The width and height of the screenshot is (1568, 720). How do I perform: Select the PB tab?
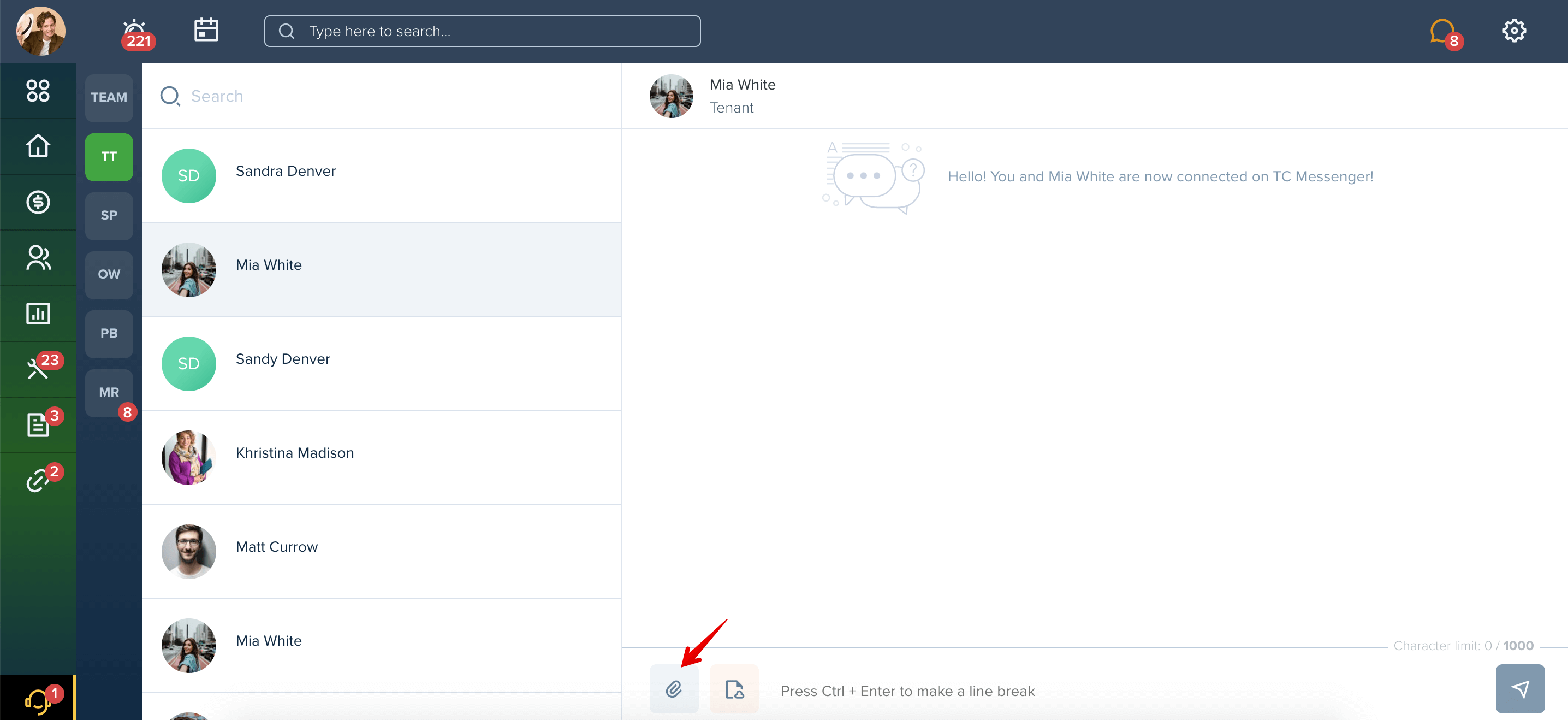109,334
